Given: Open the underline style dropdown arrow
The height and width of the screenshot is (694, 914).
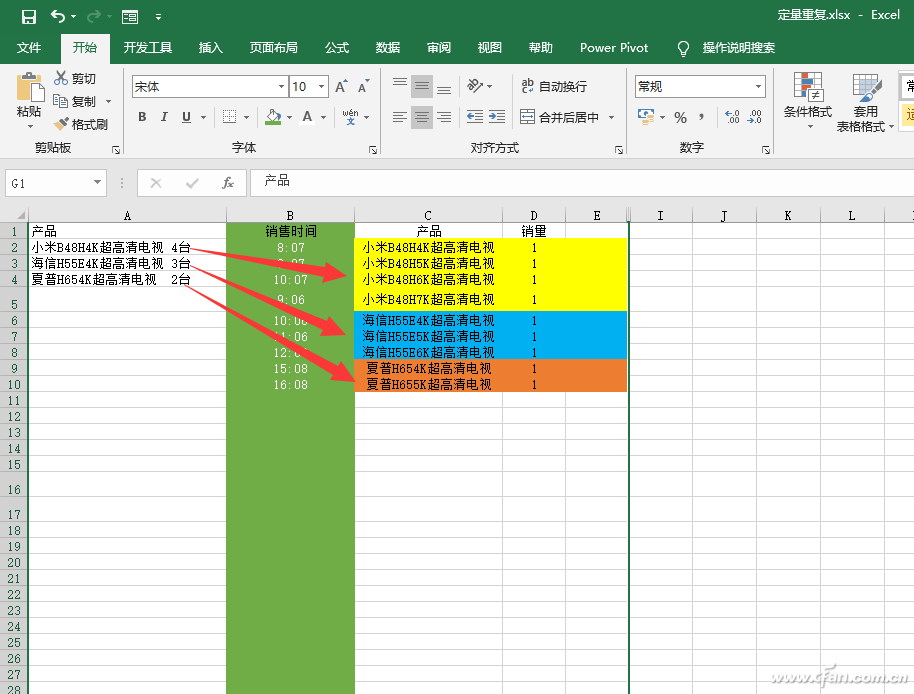Looking at the screenshot, I should [x=203, y=117].
